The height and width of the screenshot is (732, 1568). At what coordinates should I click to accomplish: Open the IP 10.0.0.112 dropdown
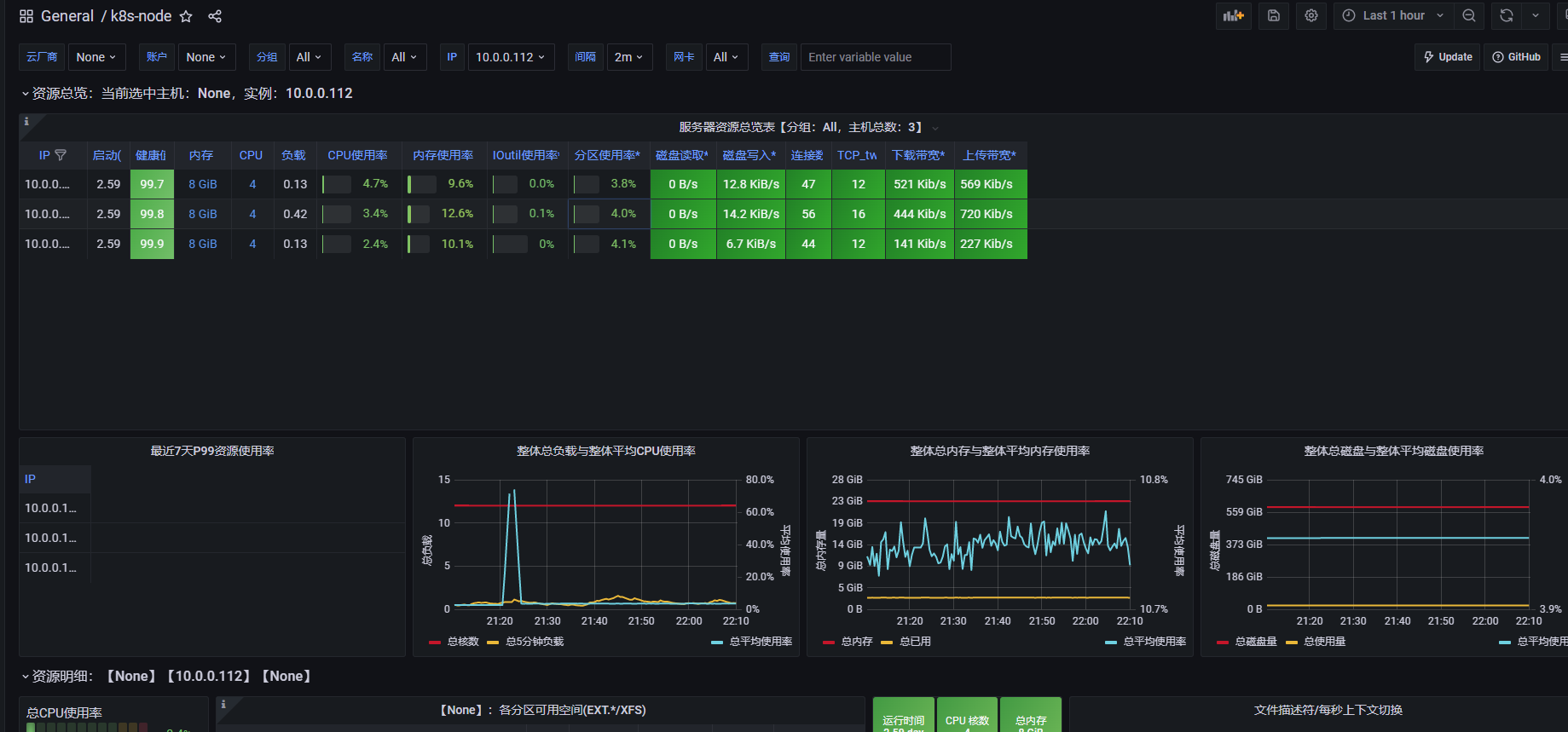511,57
